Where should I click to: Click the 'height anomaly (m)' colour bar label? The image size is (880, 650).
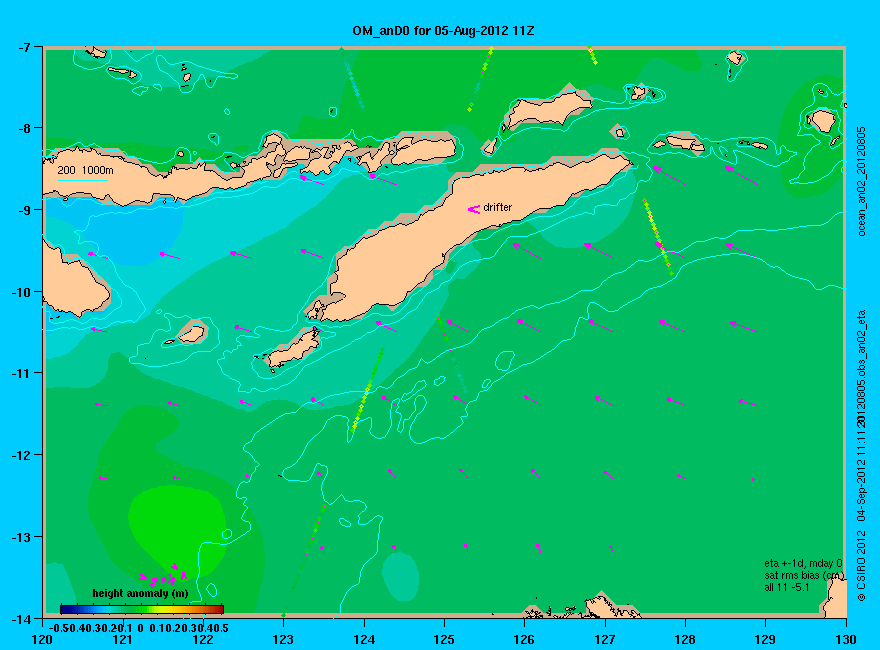(140, 593)
